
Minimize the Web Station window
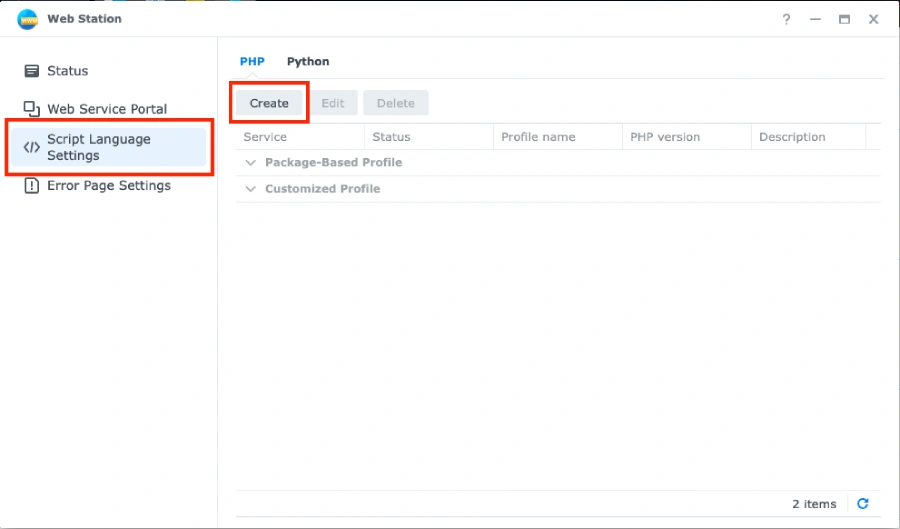coord(815,20)
